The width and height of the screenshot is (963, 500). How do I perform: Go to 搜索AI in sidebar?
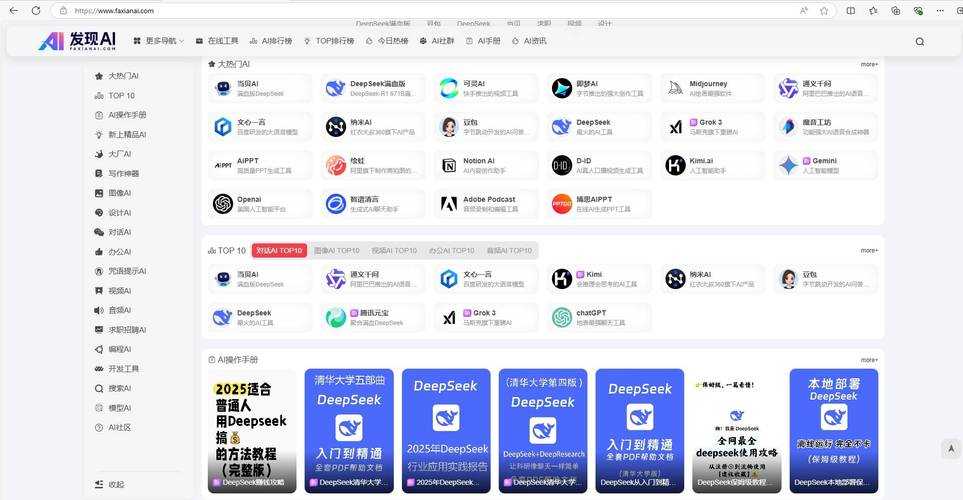click(113, 388)
